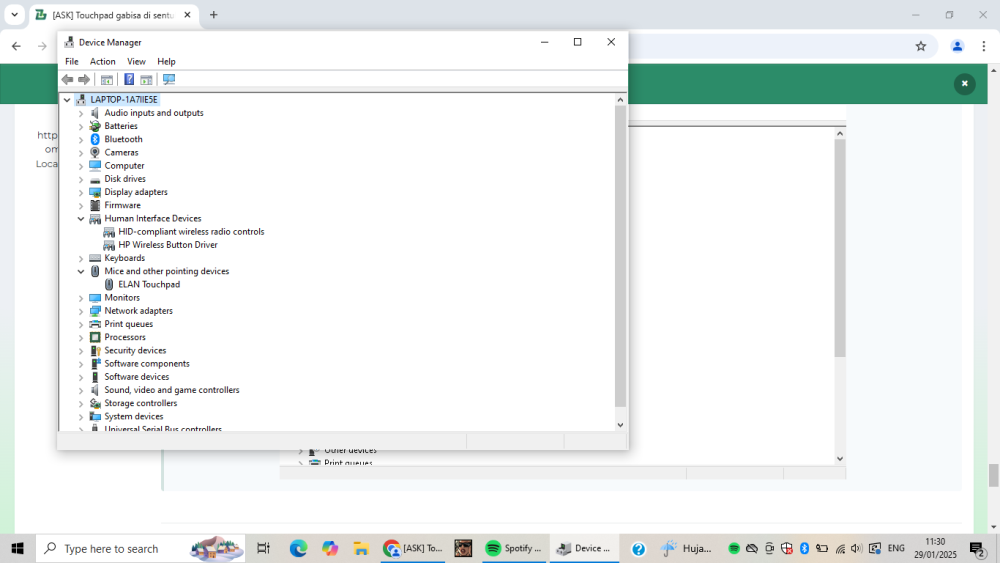Screen dimensions: 1000x563
Task: Click ENG language indicator in tray
Action: coord(896,548)
